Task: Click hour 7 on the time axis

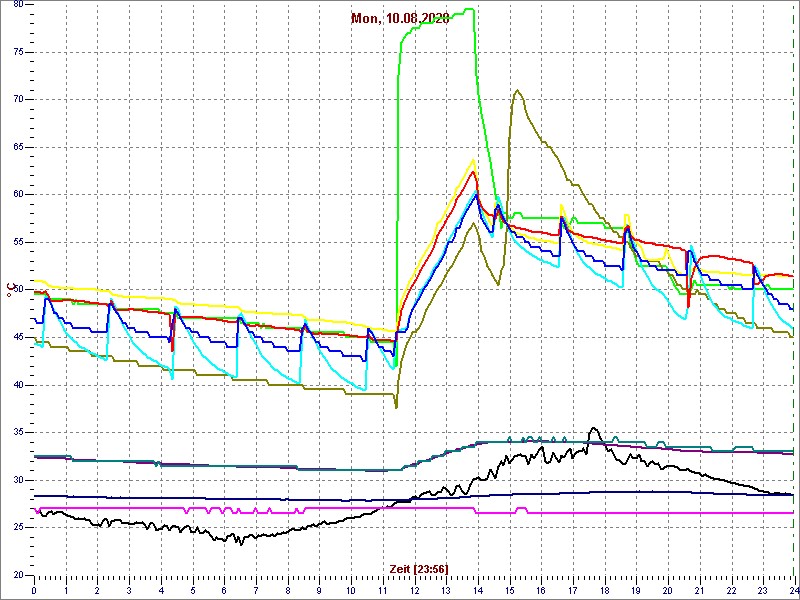Action: click(x=256, y=590)
